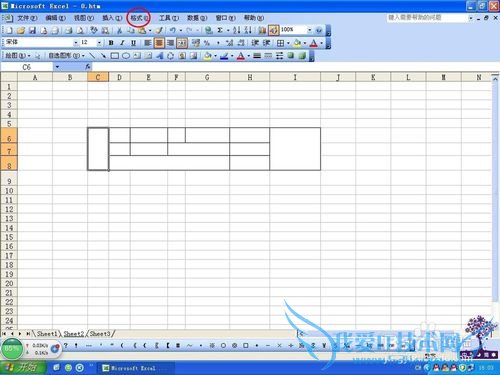Select the Oval drawing tool
The height and width of the screenshot is (375, 500).
[x=126, y=56]
